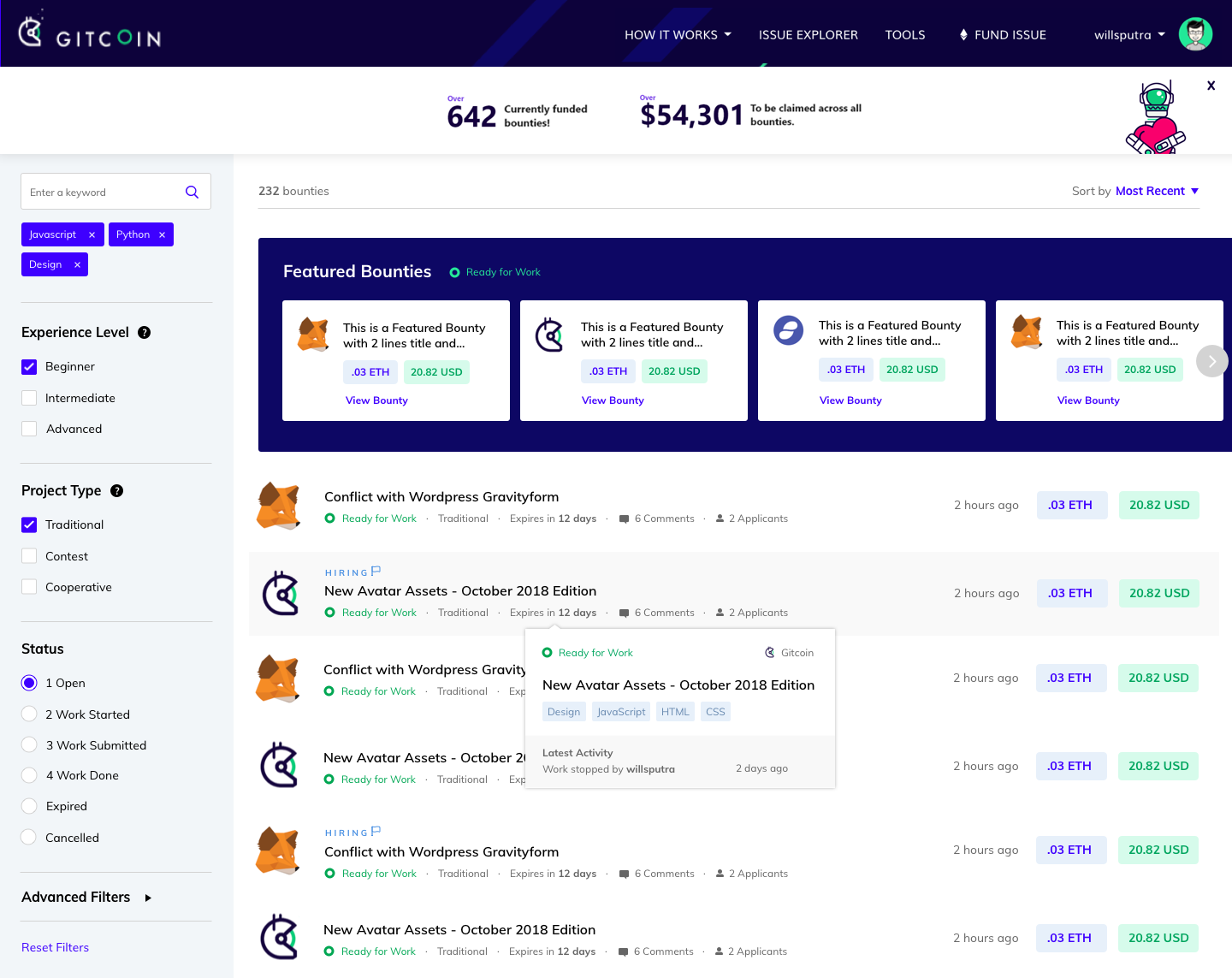Select the 4 Work Done status
The image size is (1232, 978).
pyautogui.click(x=29, y=775)
